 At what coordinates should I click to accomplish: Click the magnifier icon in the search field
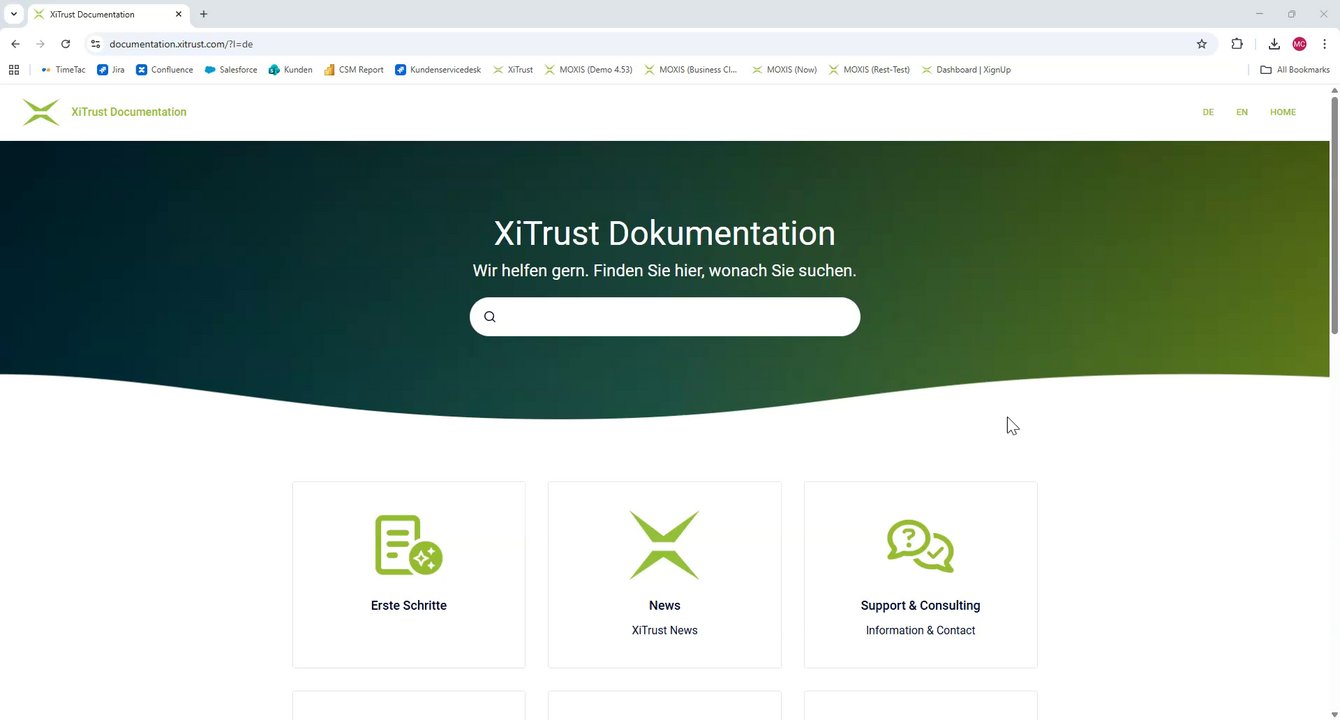click(x=490, y=317)
